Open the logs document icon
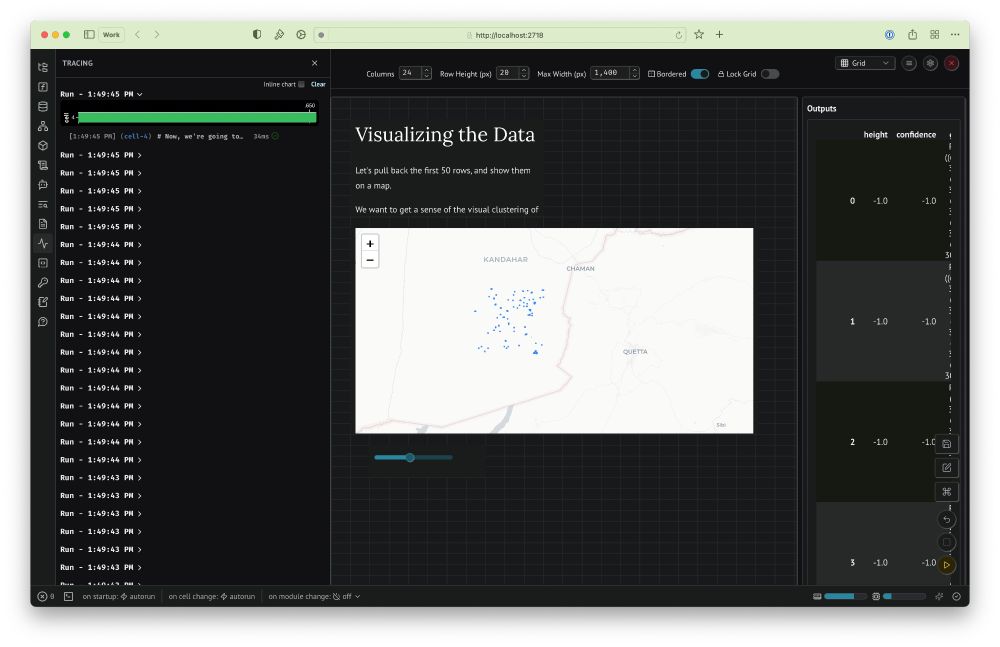 [x=43, y=224]
